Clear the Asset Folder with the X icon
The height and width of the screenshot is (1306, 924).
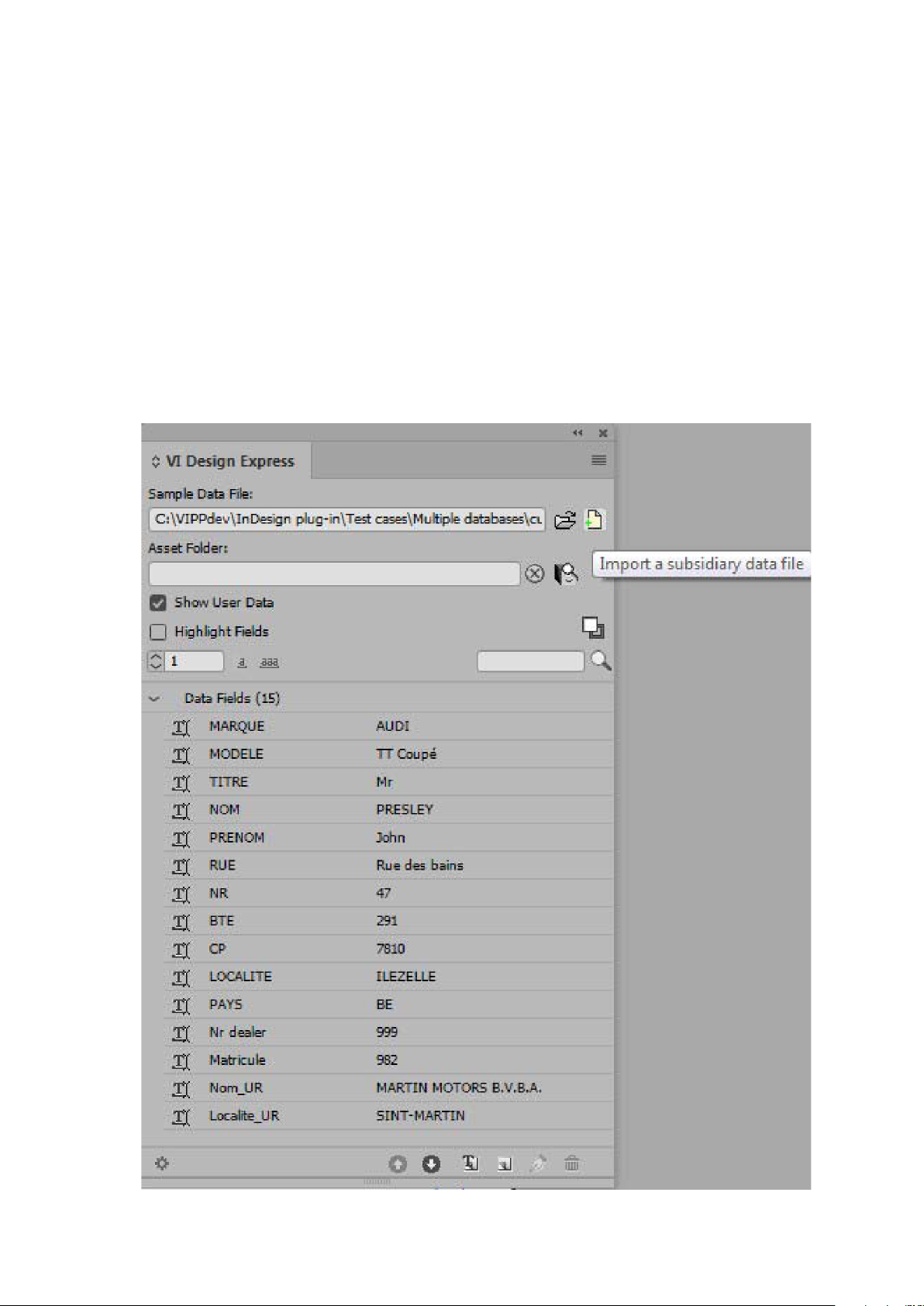tap(534, 574)
